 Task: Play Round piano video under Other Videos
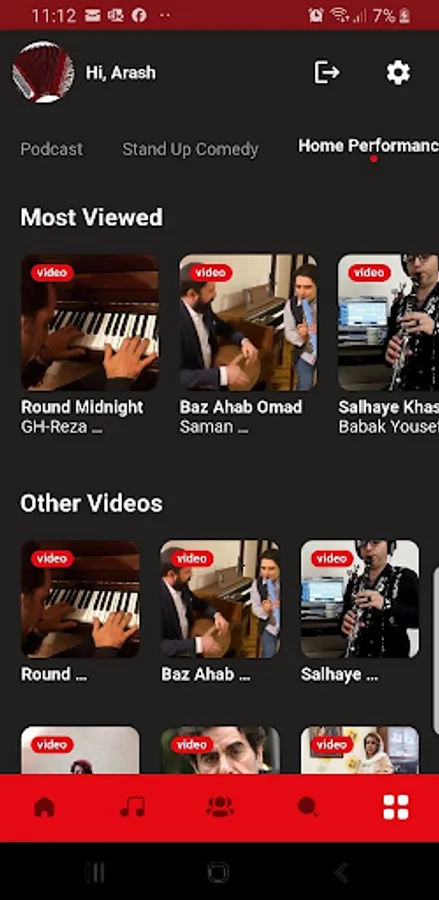pos(80,599)
